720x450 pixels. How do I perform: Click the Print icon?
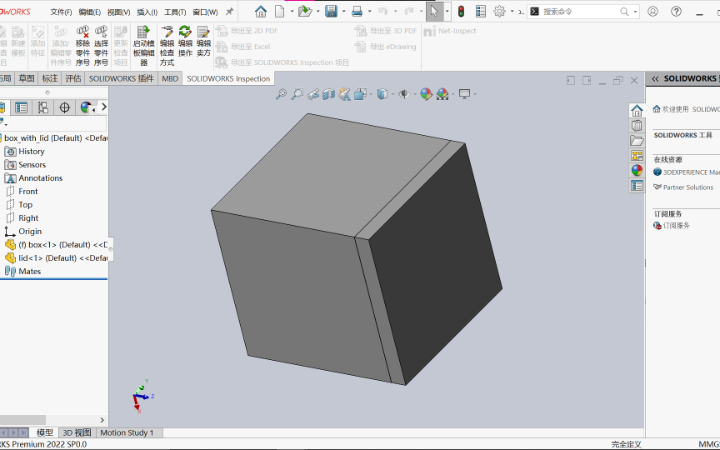pyautogui.click(x=357, y=11)
